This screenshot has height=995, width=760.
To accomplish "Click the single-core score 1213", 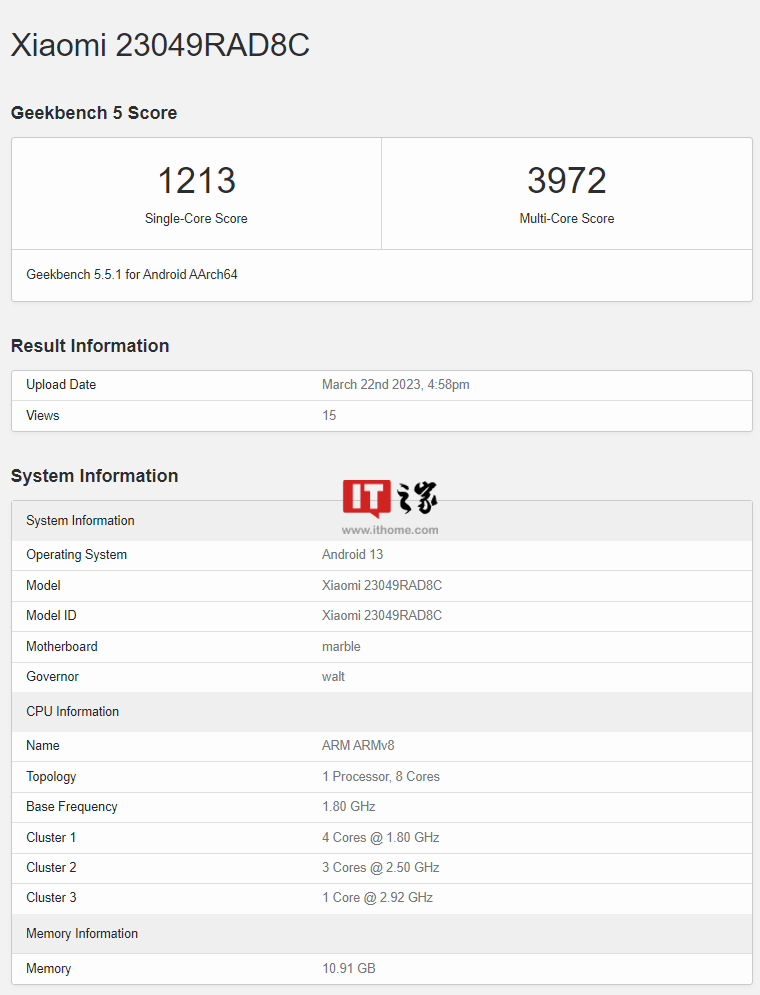I will (196, 181).
